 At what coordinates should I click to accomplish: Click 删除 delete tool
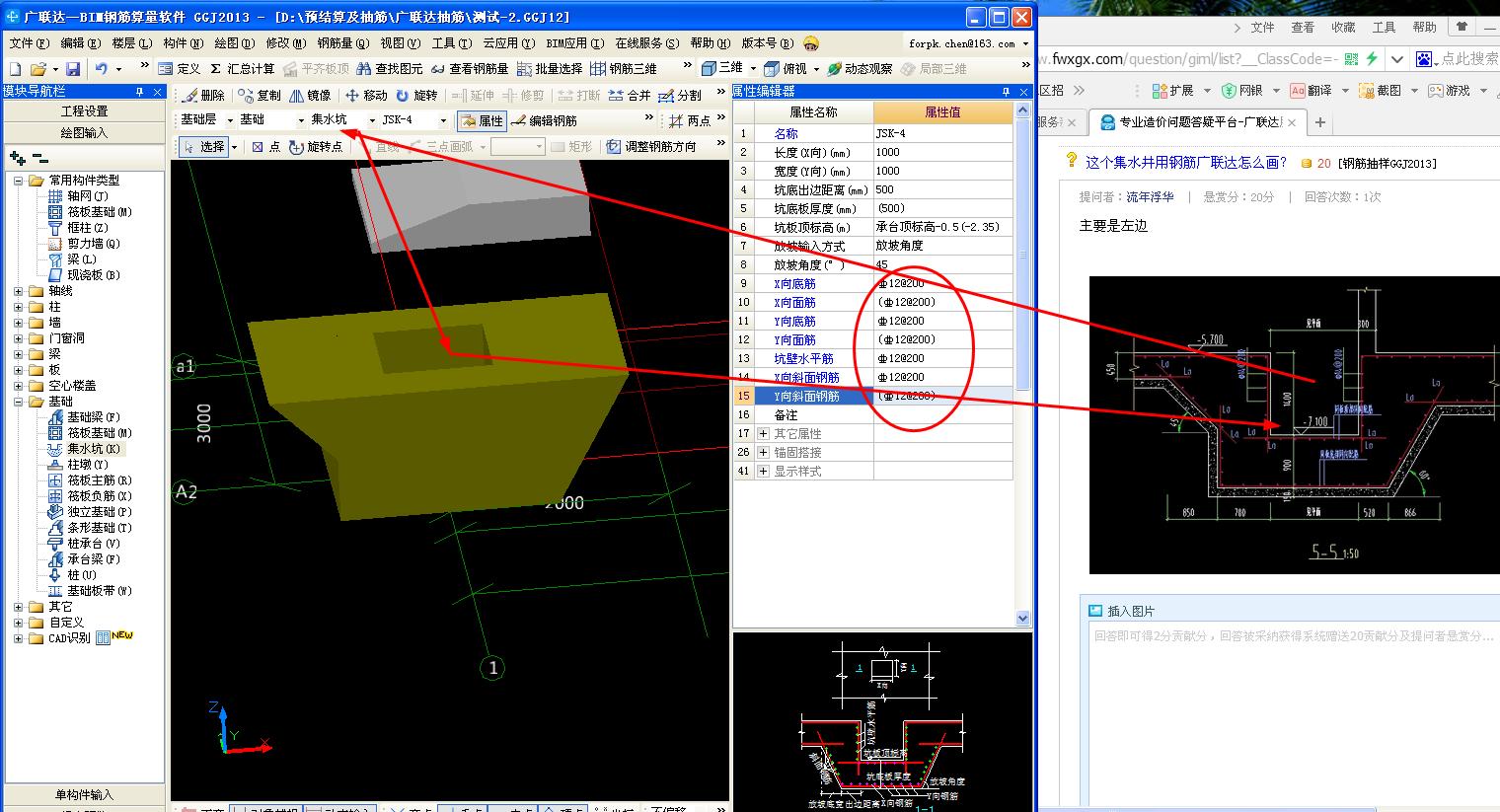[x=203, y=96]
